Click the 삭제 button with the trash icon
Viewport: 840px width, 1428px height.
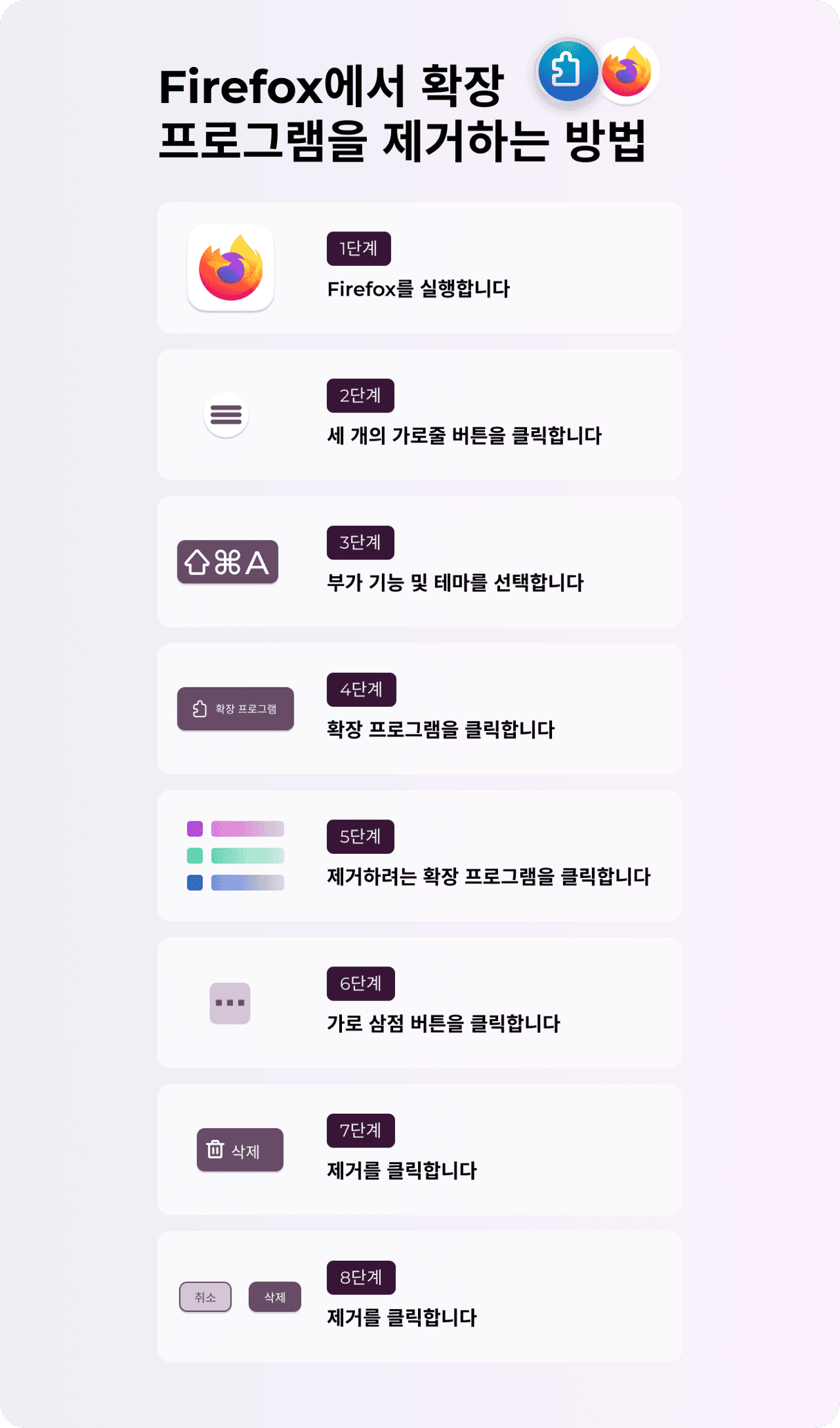point(240,1150)
